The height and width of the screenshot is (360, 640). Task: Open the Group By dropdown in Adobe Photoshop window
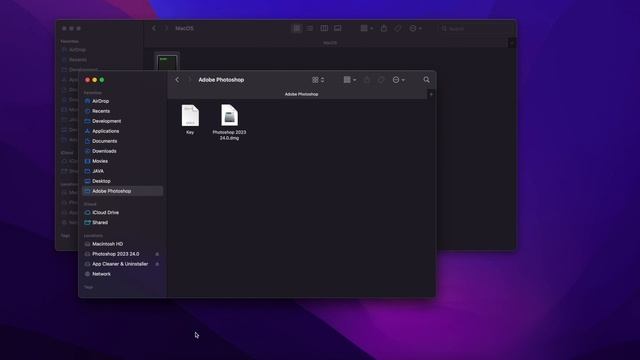click(350, 80)
